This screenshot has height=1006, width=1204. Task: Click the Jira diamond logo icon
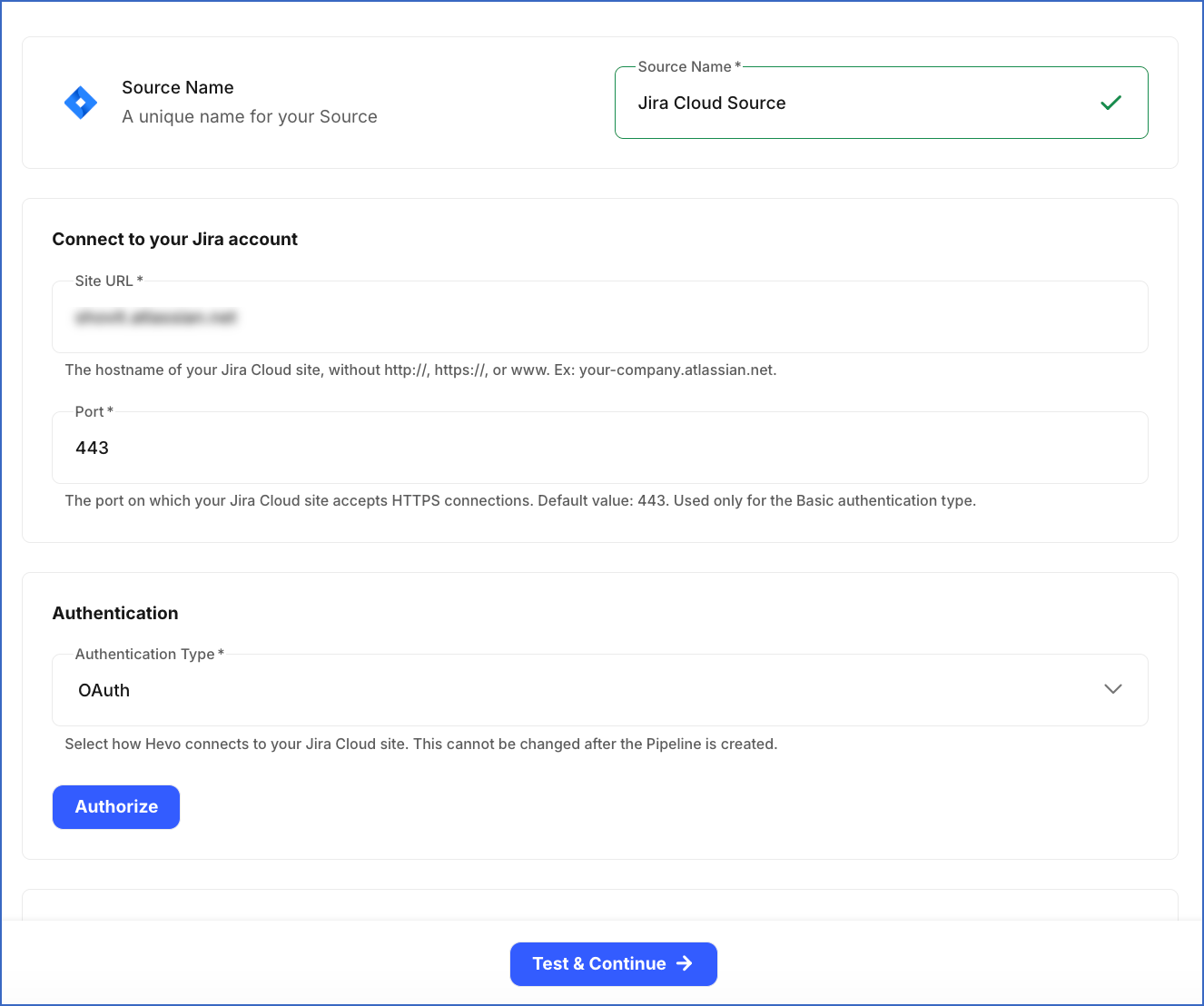point(81,103)
